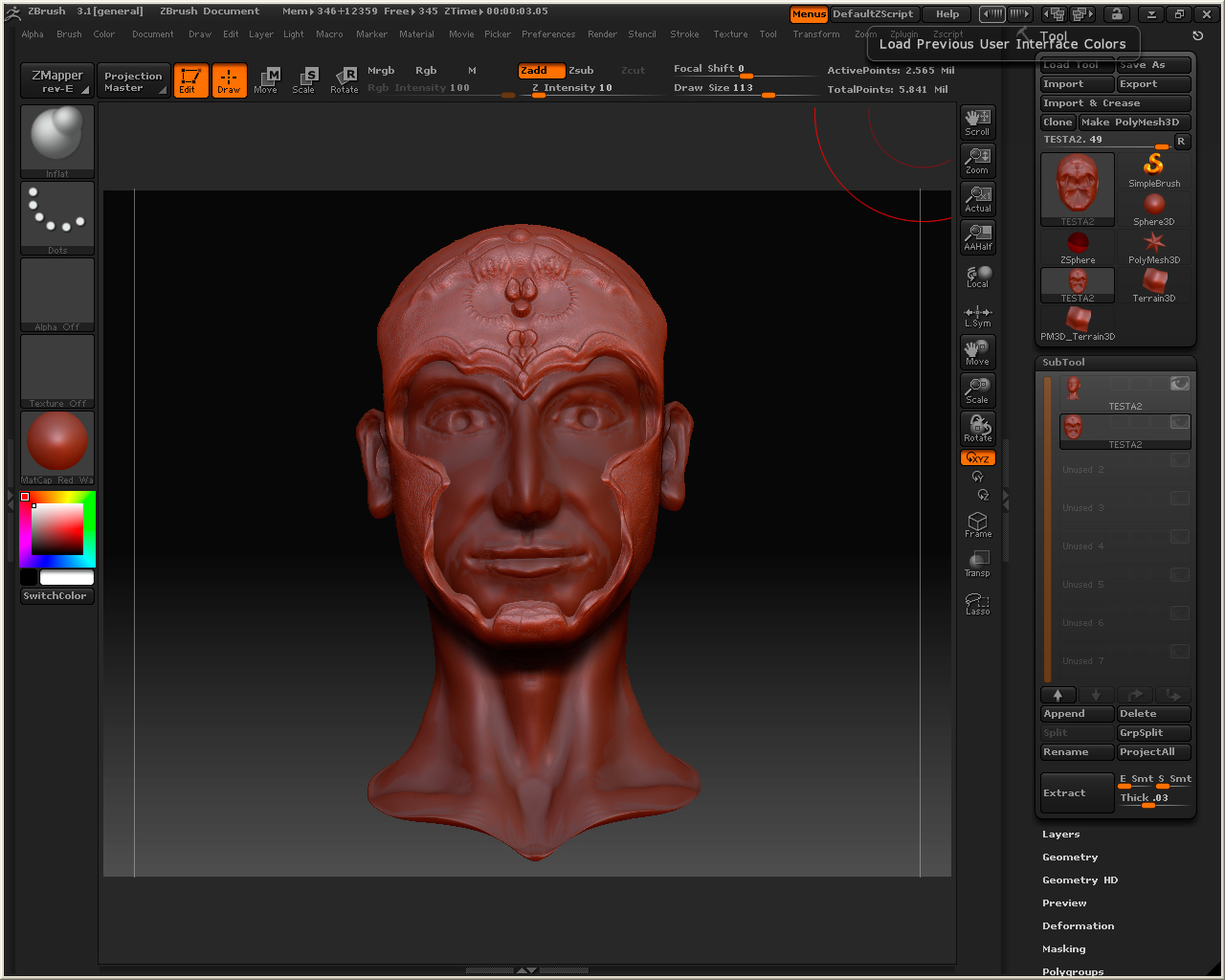
Task: Open the MatCap Red Wax material selector
Action: pyautogui.click(x=57, y=448)
